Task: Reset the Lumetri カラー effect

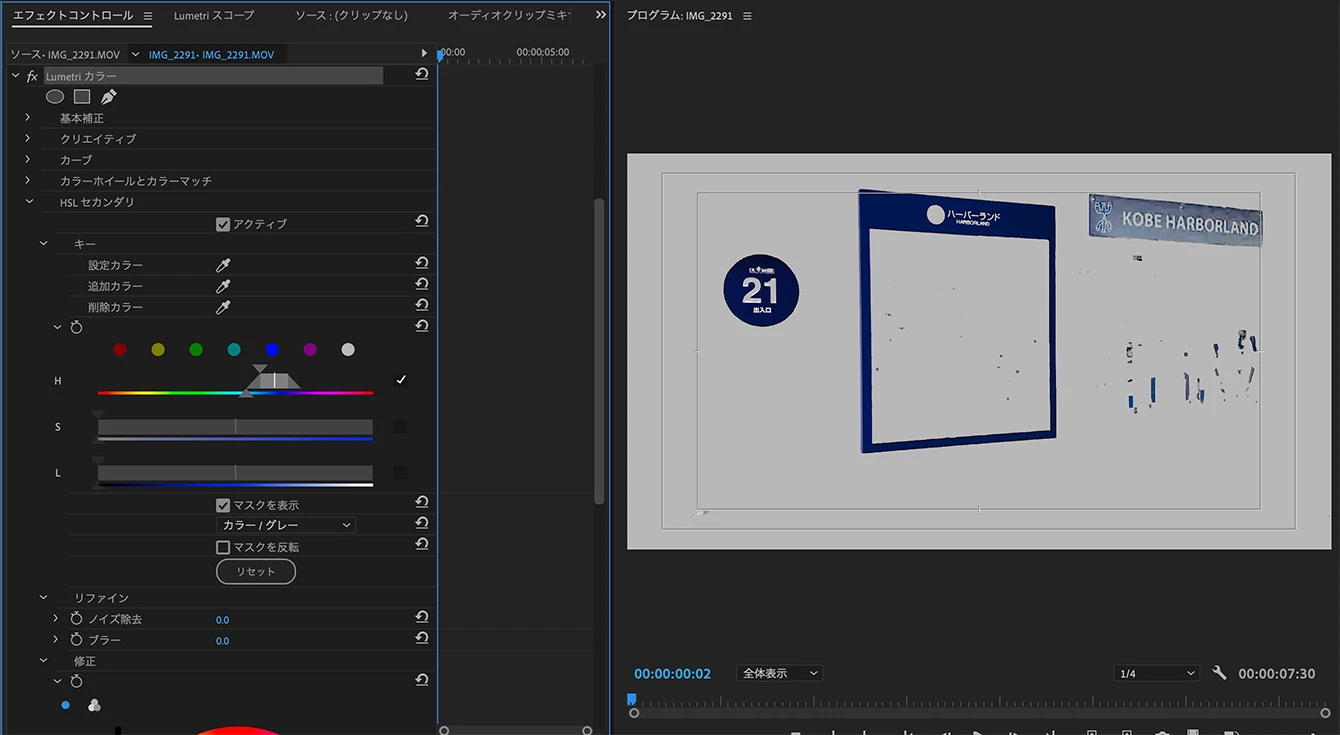Action: point(422,75)
